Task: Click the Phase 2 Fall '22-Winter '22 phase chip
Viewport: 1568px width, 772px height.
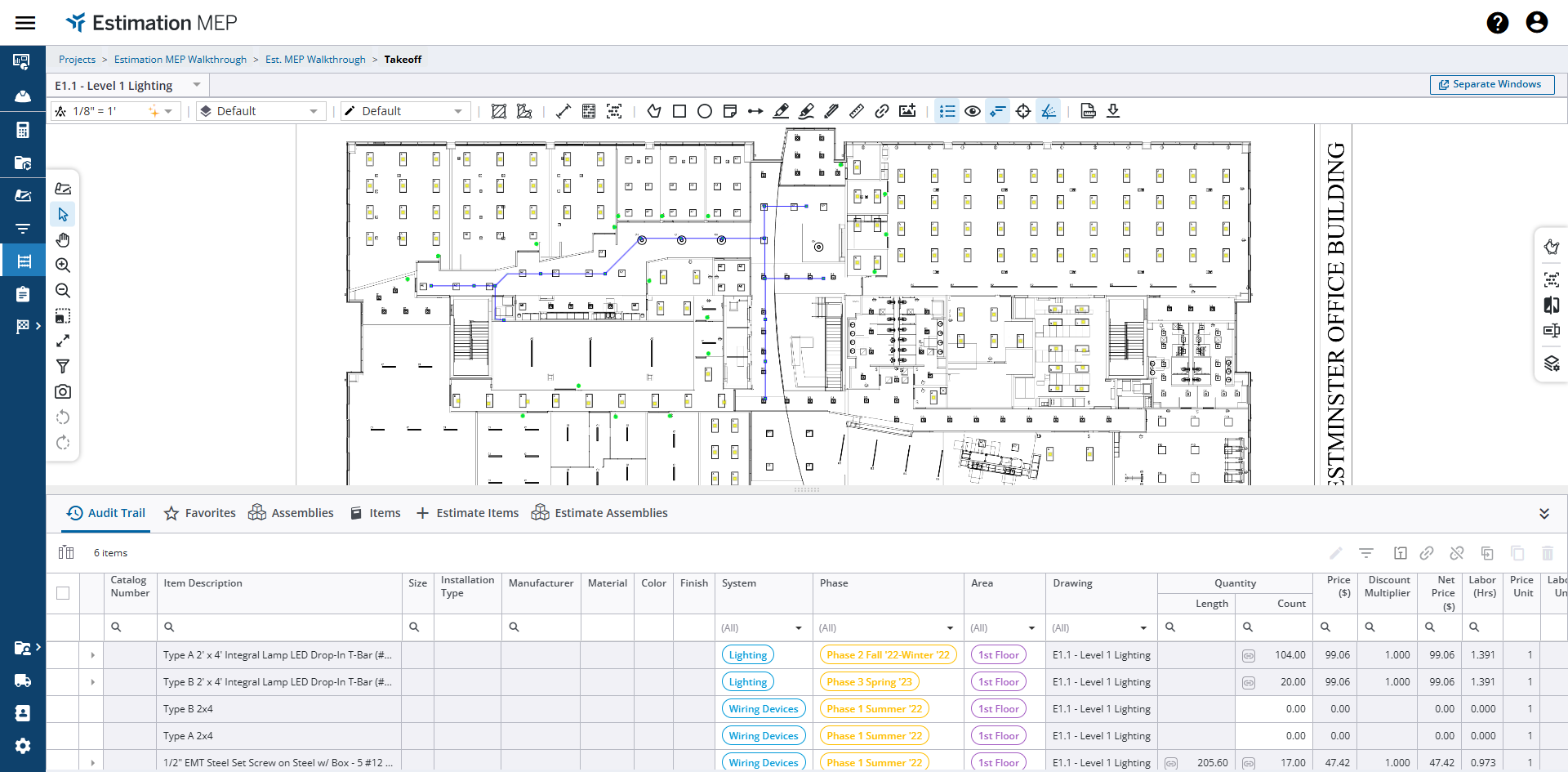Action: click(889, 654)
